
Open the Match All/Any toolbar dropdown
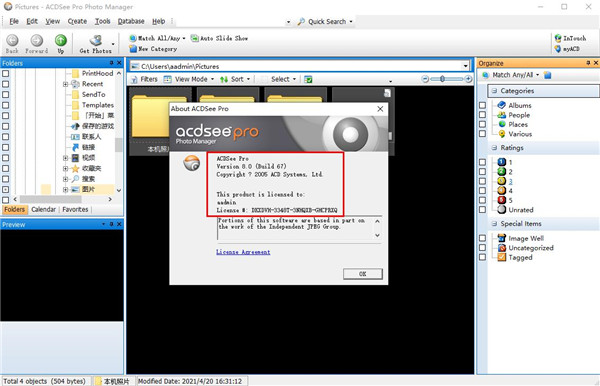coord(184,38)
